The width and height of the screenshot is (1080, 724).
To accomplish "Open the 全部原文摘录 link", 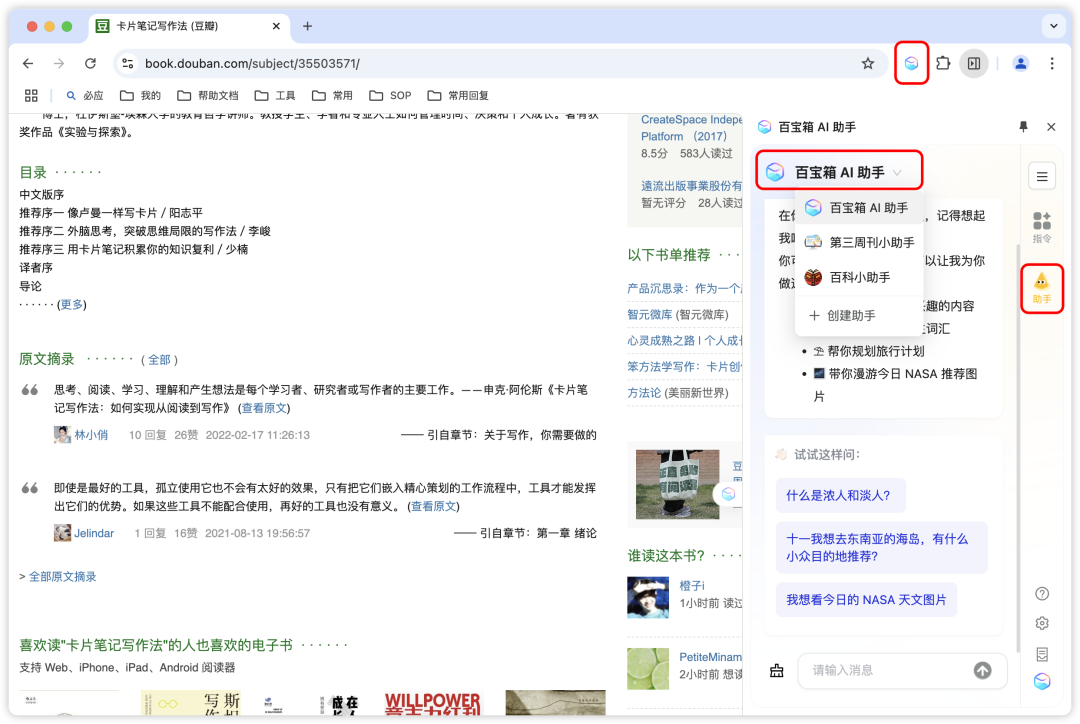I will 63,577.
